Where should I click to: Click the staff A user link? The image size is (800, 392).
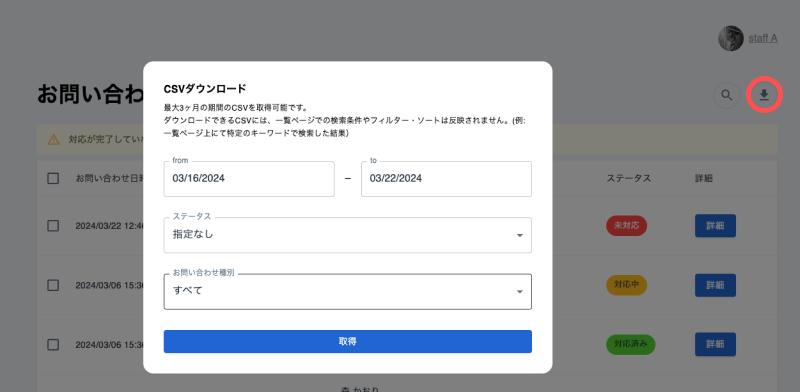coord(763,38)
